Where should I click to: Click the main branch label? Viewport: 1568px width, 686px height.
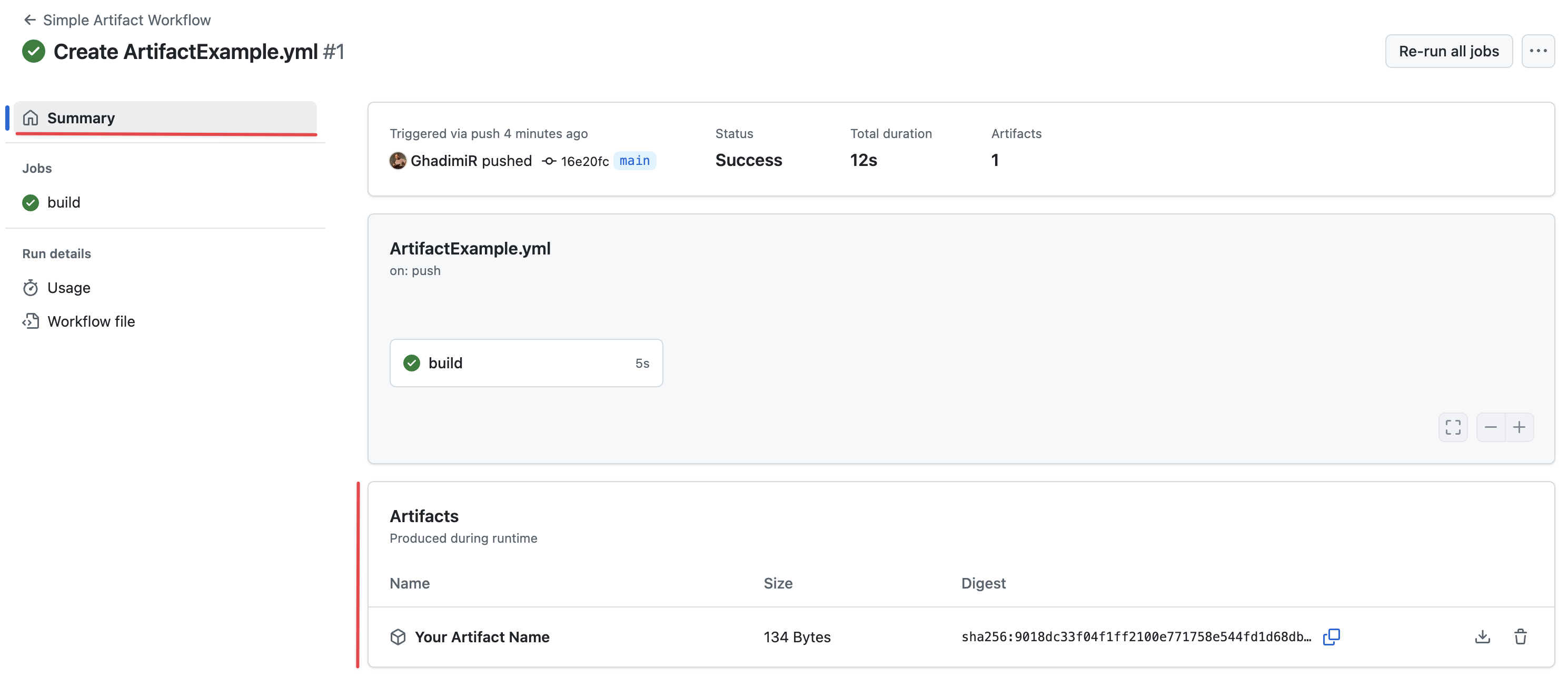[x=634, y=161]
